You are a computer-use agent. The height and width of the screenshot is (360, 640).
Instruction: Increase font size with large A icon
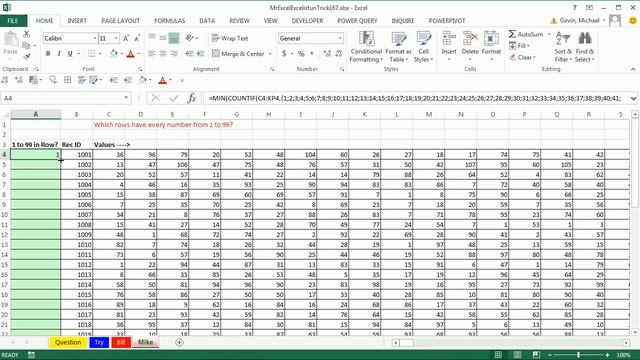pos(126,38)
